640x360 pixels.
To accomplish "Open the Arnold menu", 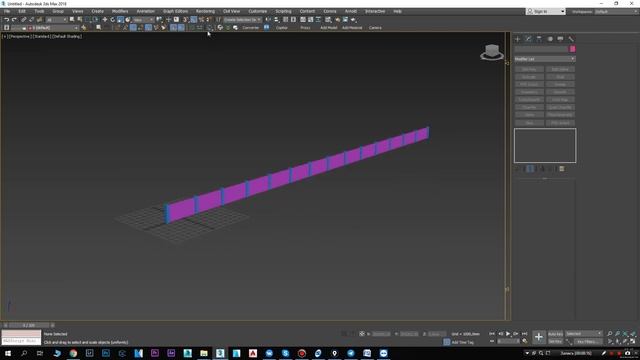I will click(x=351, y=11).
